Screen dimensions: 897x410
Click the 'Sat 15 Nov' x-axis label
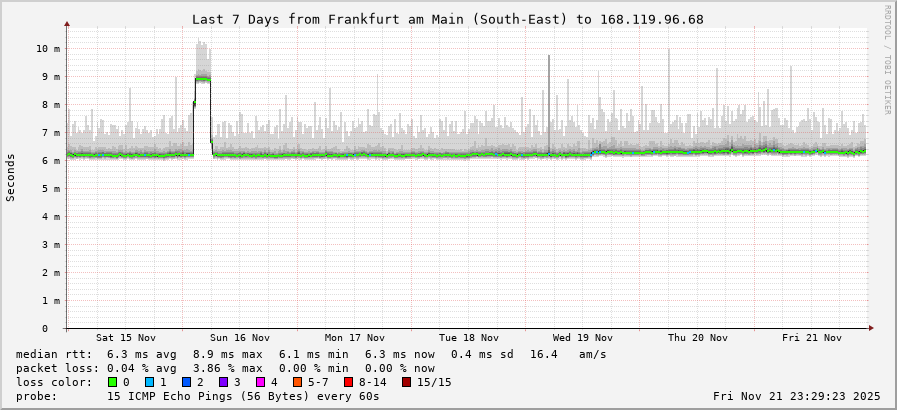tap(126, 338)
